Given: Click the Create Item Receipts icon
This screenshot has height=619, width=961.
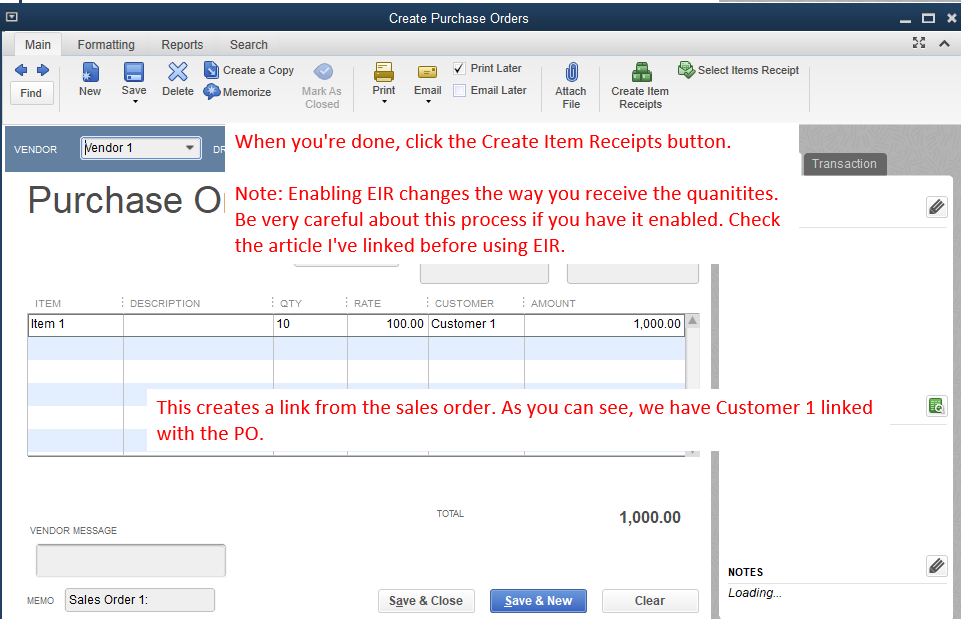Looking at the screenshot, I should click(x=639, y=83).
